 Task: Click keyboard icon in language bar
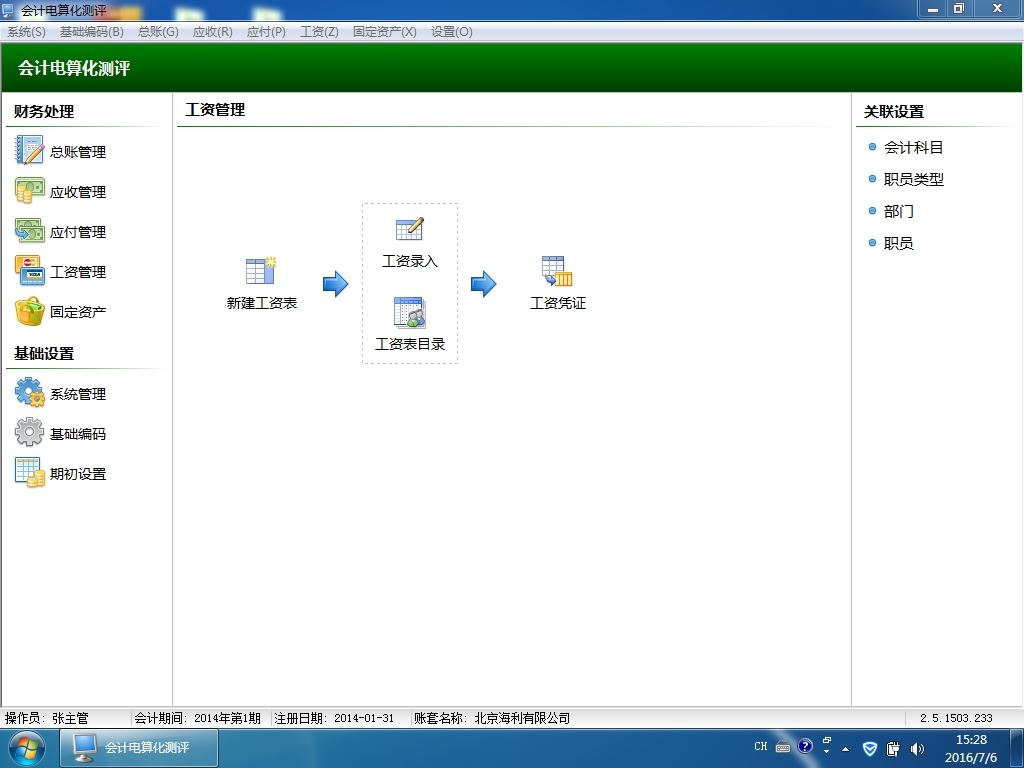(783, 747)
